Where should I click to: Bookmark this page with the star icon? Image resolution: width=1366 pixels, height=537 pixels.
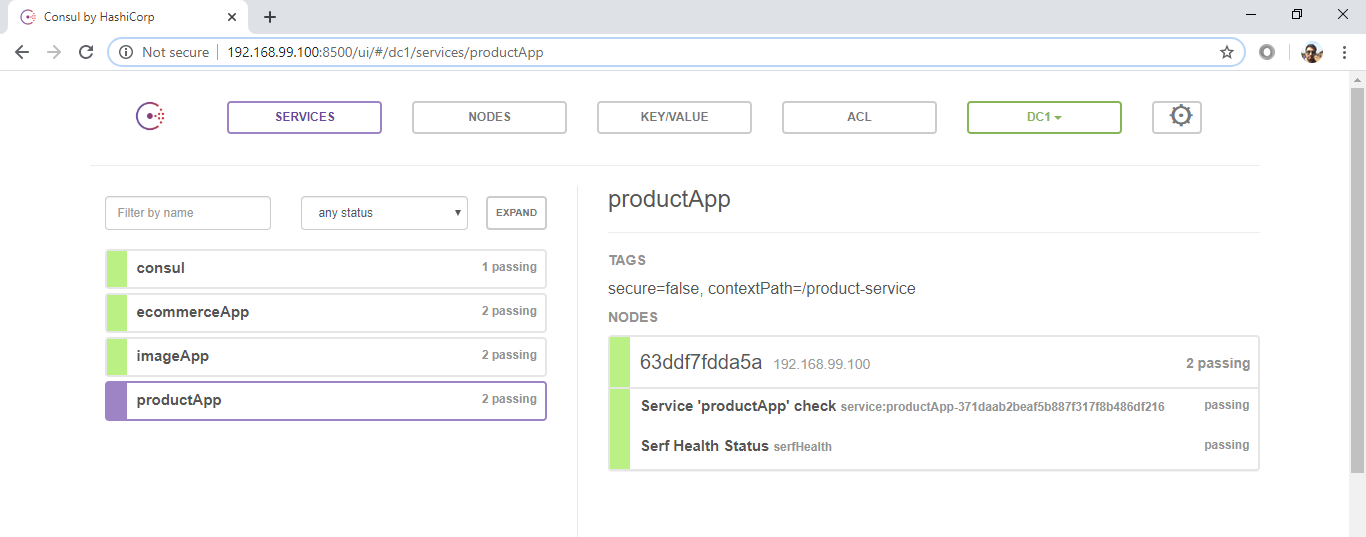coord(1227,52)
